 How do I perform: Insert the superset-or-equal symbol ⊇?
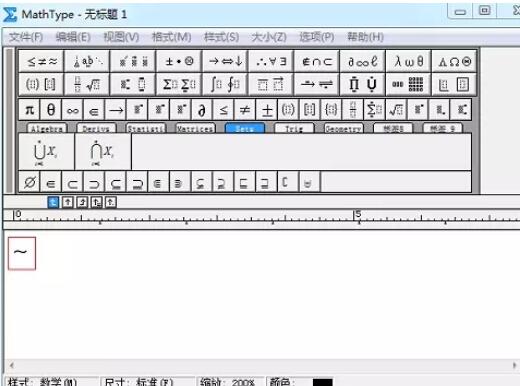[137, 182]
